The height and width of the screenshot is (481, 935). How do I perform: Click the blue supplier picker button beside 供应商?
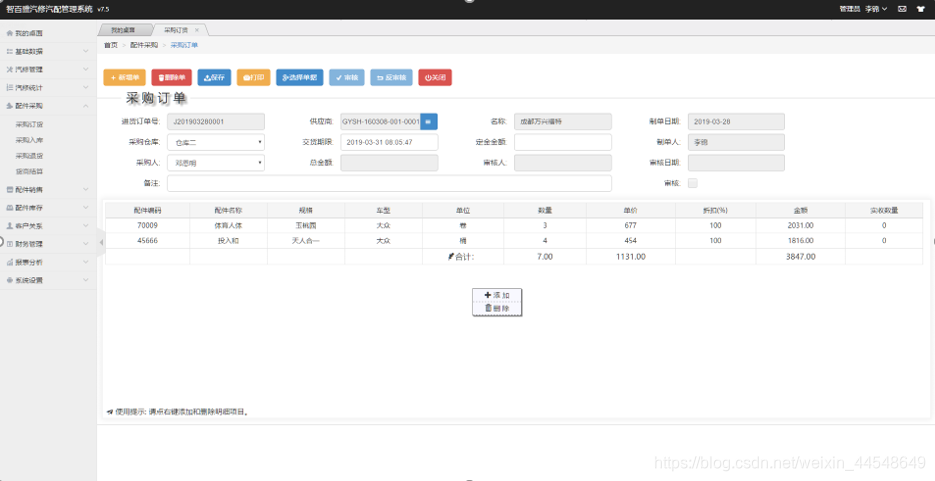coord(429,122)
